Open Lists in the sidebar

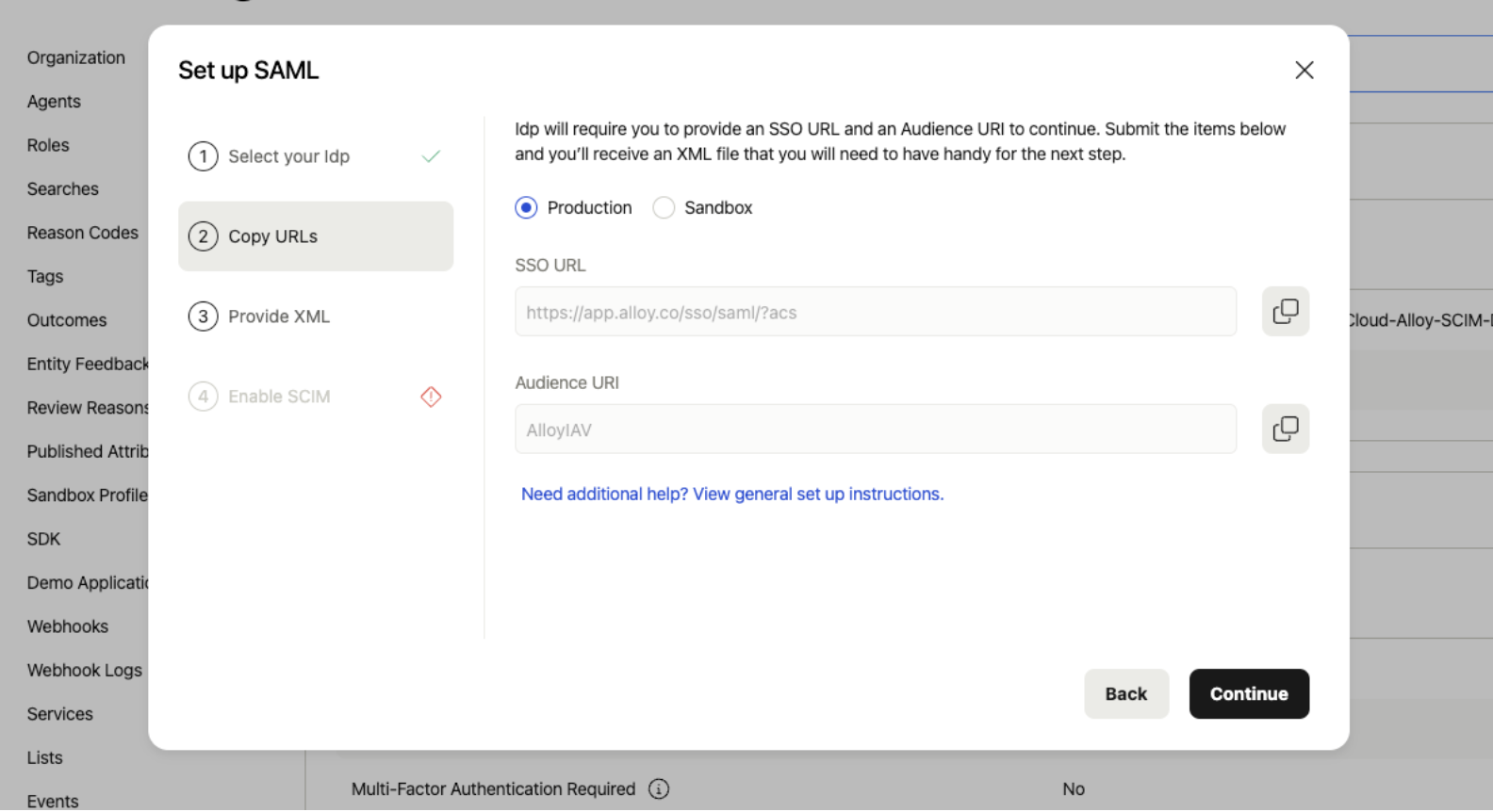(x=45, y=758)
